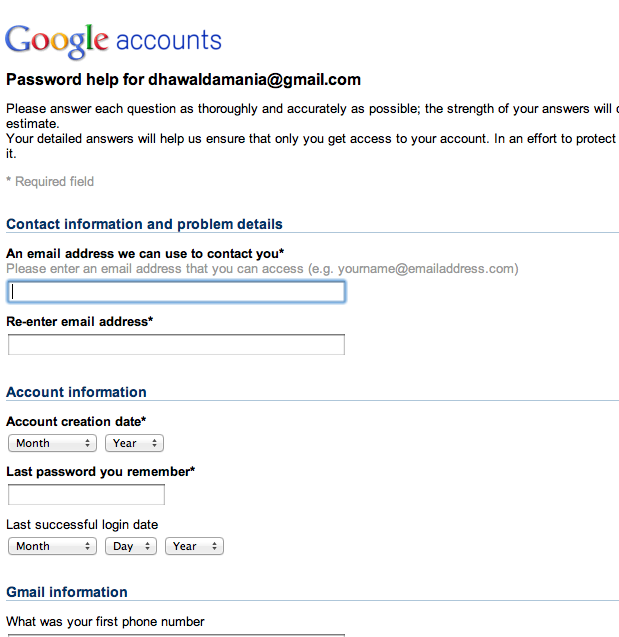The width and height of the screenshot is (619, 637).
Task: Open the Last login Day dropdown
Action: click(x=131, y=546)
